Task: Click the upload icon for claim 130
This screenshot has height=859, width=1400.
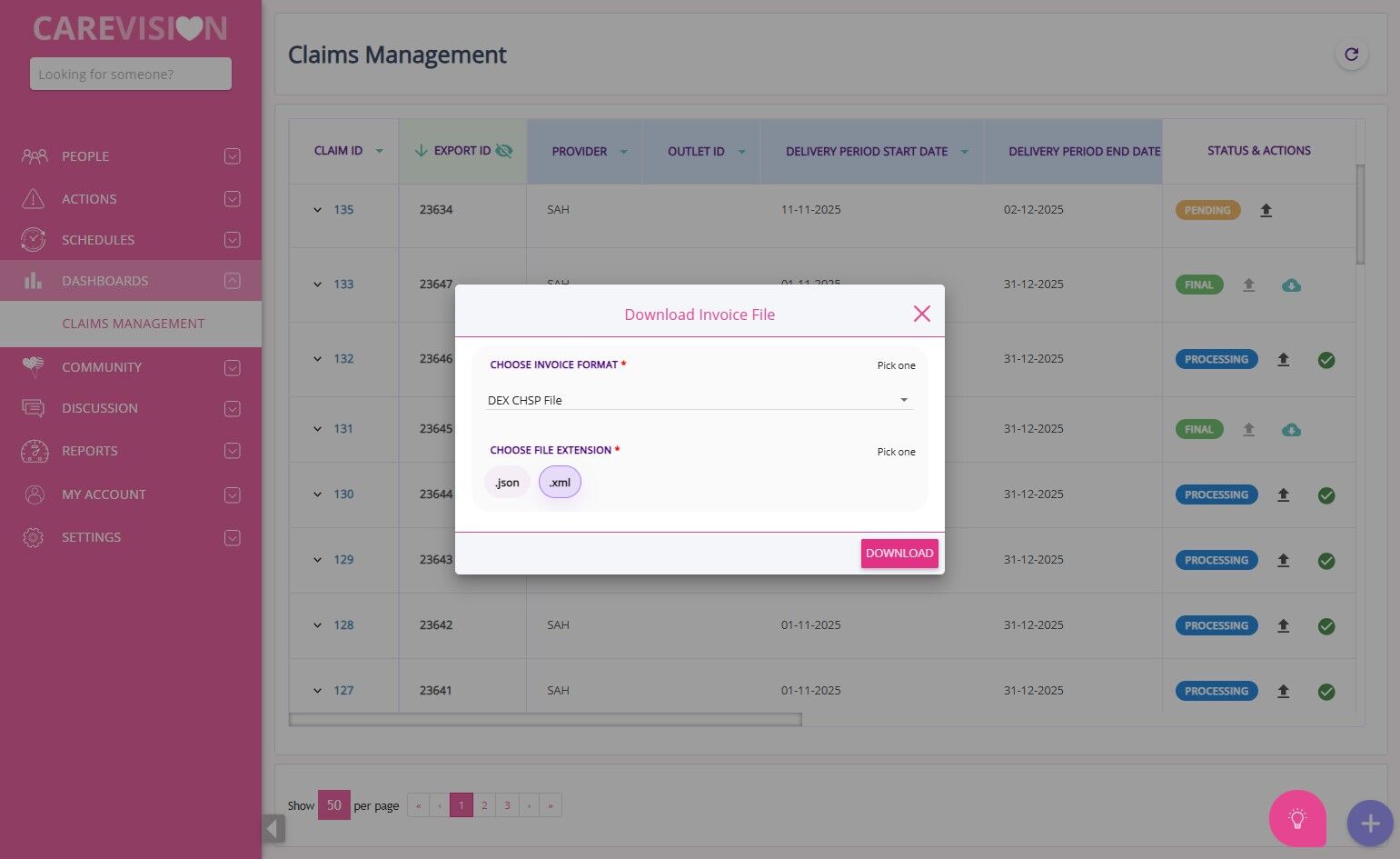Action: click(x=1283, y=494)
